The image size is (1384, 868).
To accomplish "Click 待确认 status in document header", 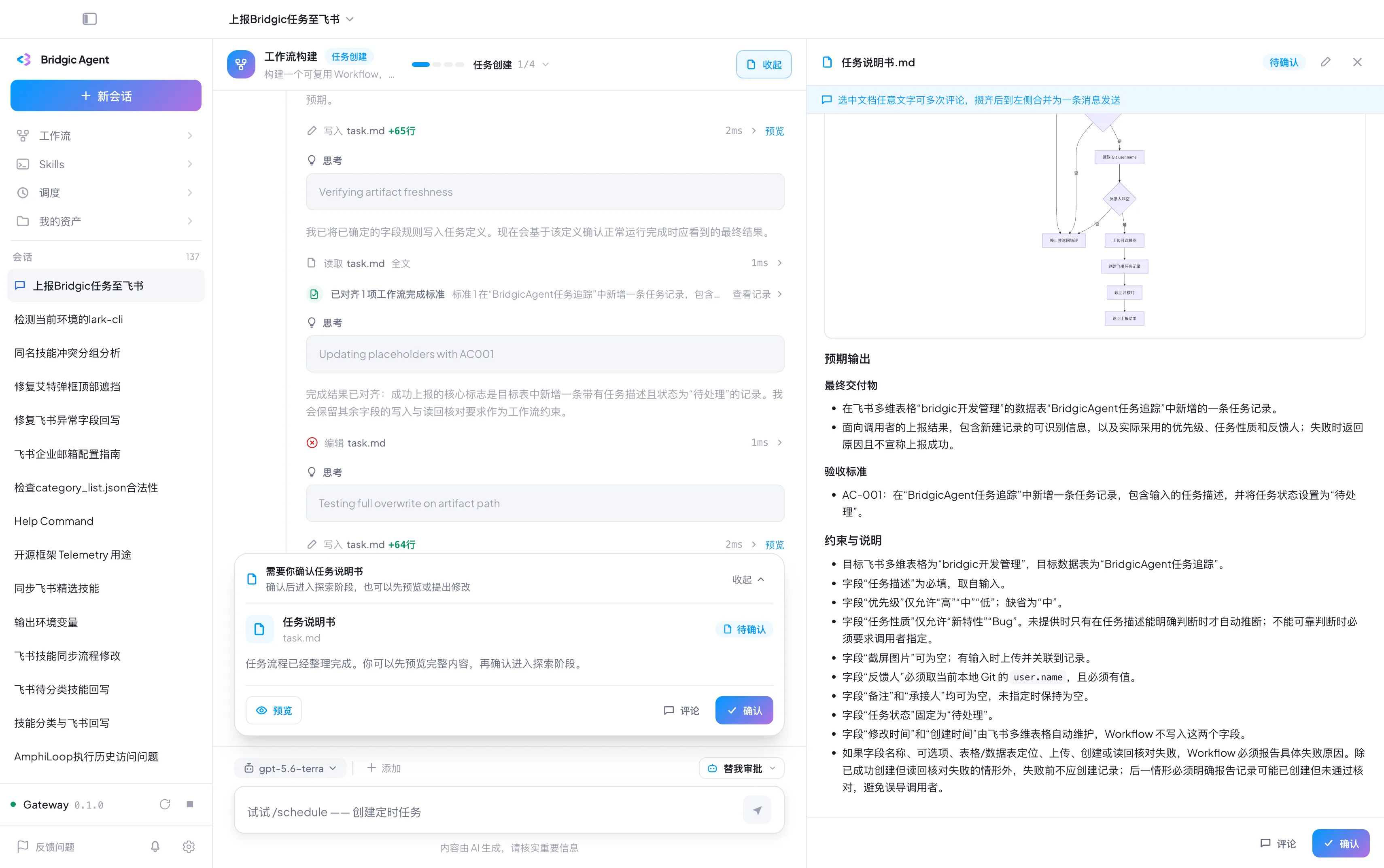I will pos(1284,62).
